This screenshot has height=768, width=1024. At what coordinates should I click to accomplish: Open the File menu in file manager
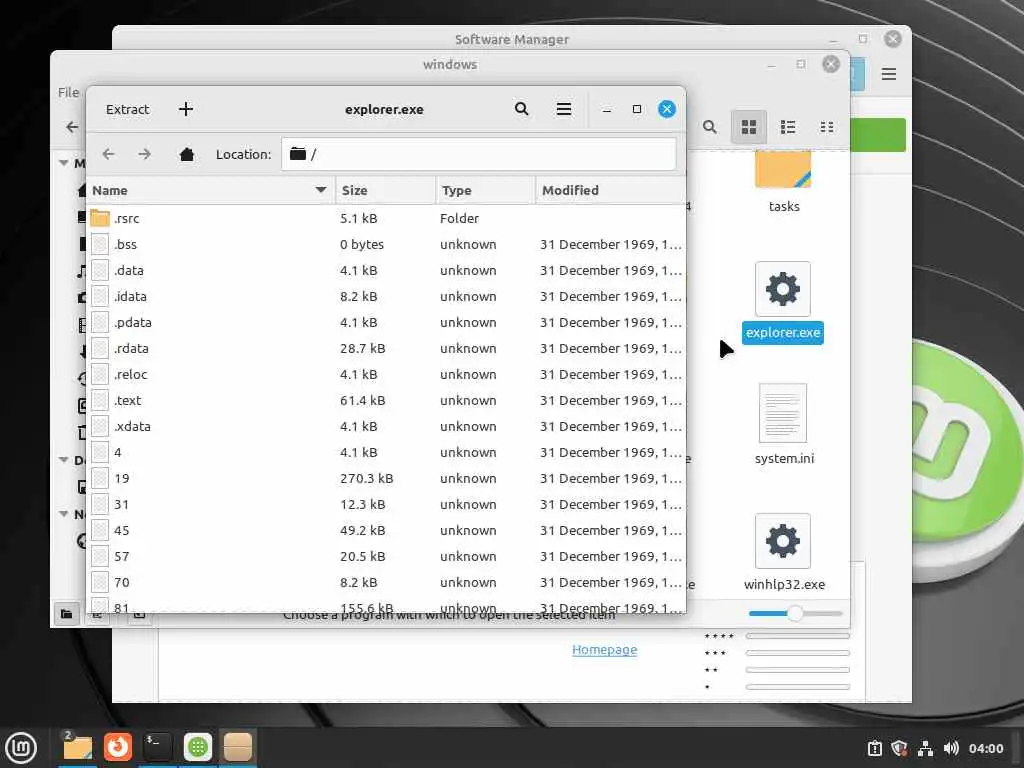[68, 92]
